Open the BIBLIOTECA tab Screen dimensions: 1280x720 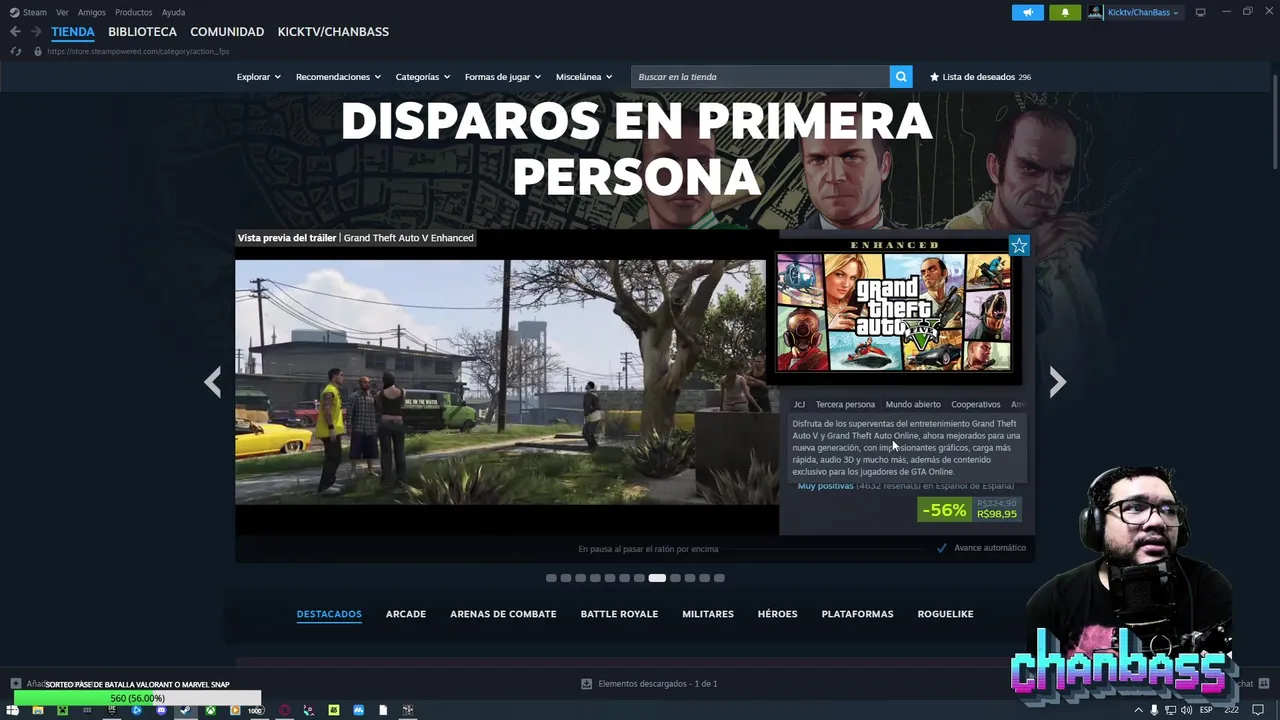[x=142, y=32]
